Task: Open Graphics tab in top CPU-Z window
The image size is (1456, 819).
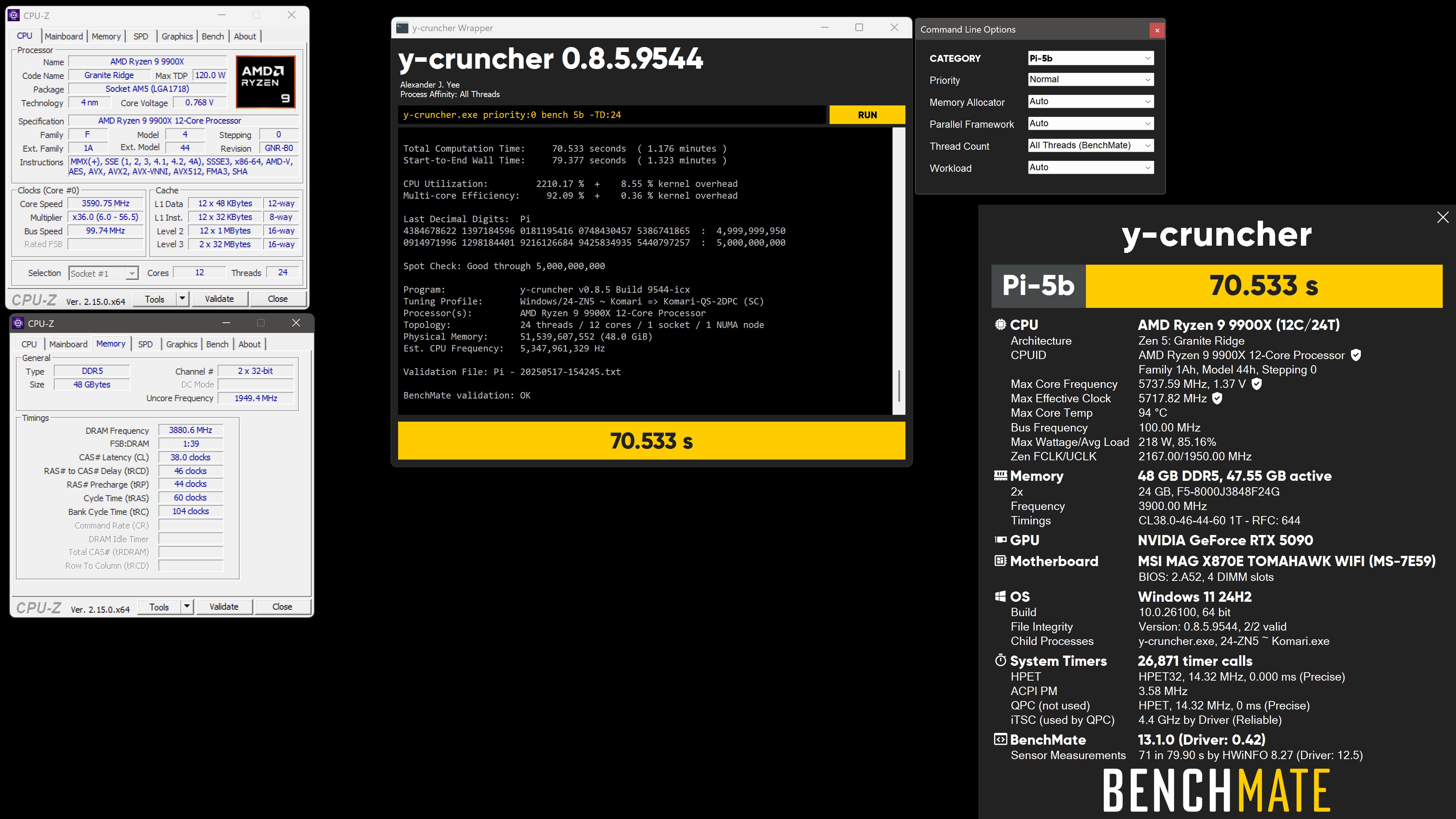Action: [x=177, y=36]
